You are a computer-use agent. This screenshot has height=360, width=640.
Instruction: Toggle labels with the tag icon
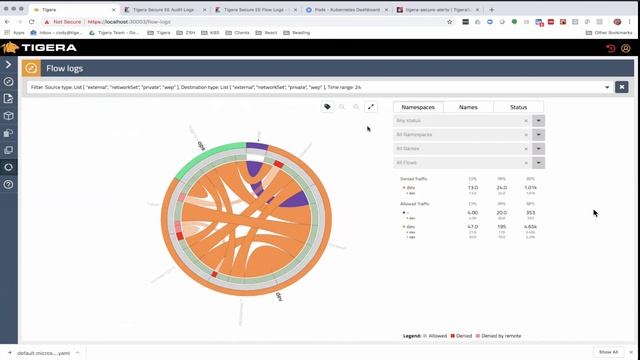click(x=327, y=107)
